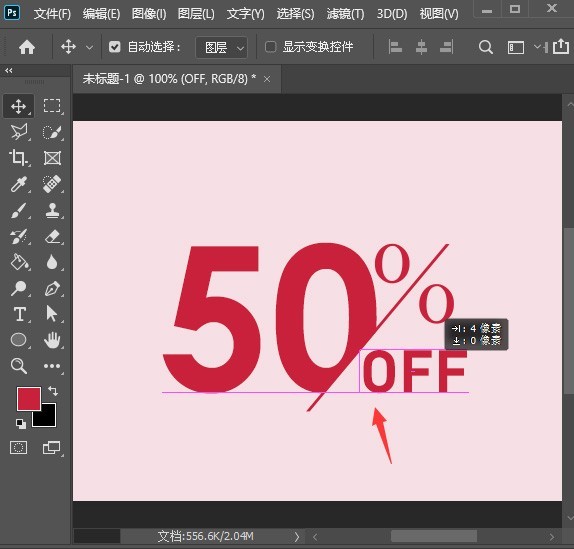Select the Eraser tool
Screen dimensions: 574x549
click(x=52, y=237)
